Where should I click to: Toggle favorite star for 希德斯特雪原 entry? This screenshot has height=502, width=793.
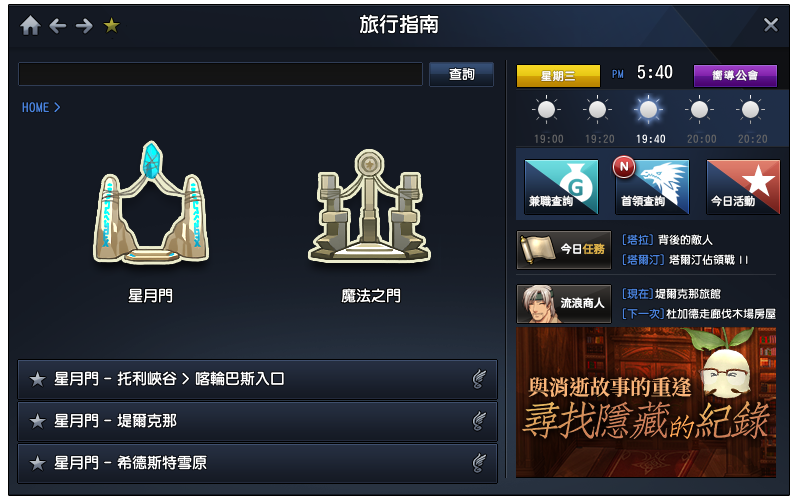(x=37, y=463)
